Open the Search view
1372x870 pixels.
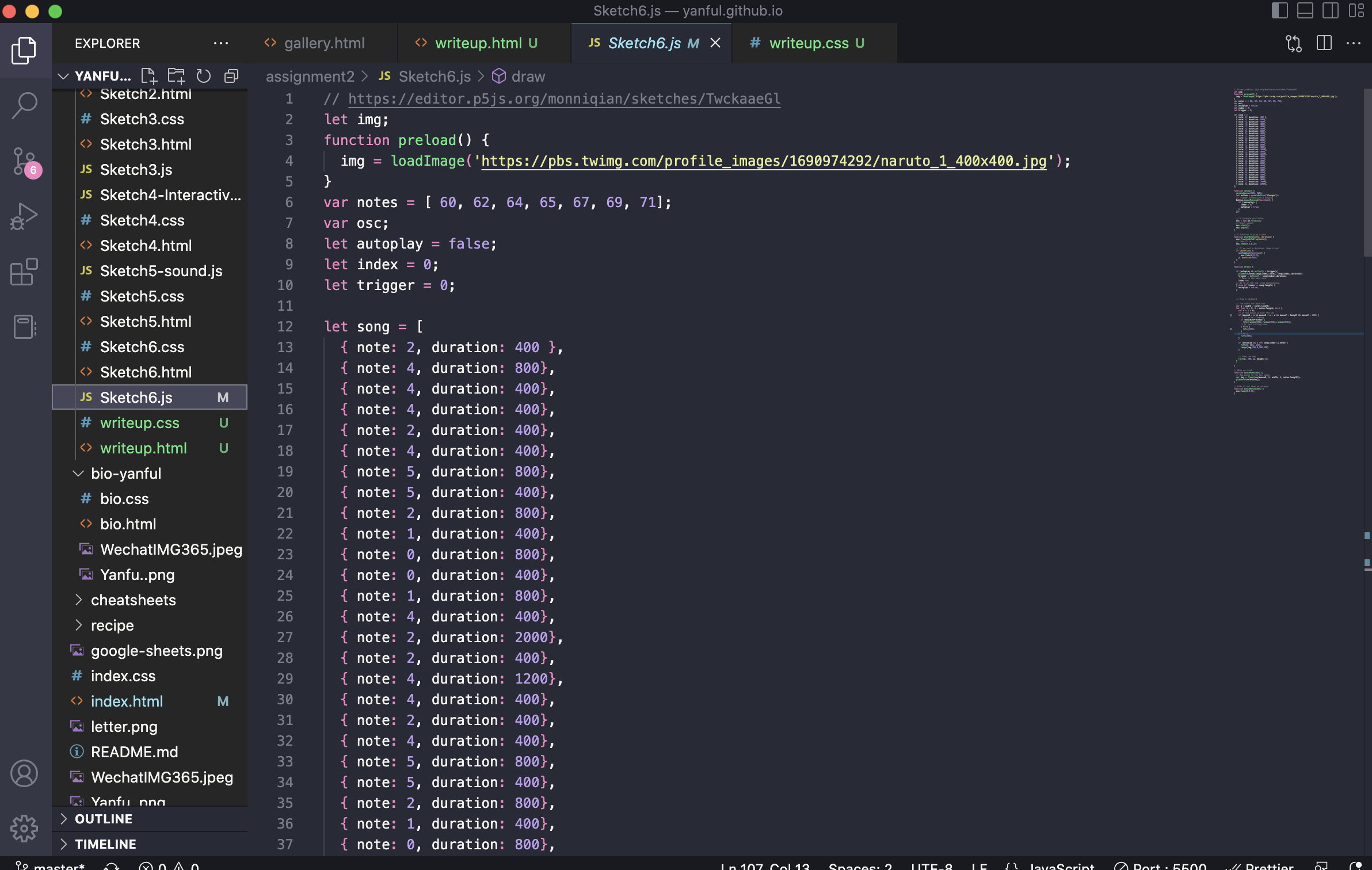click(24, 106)
